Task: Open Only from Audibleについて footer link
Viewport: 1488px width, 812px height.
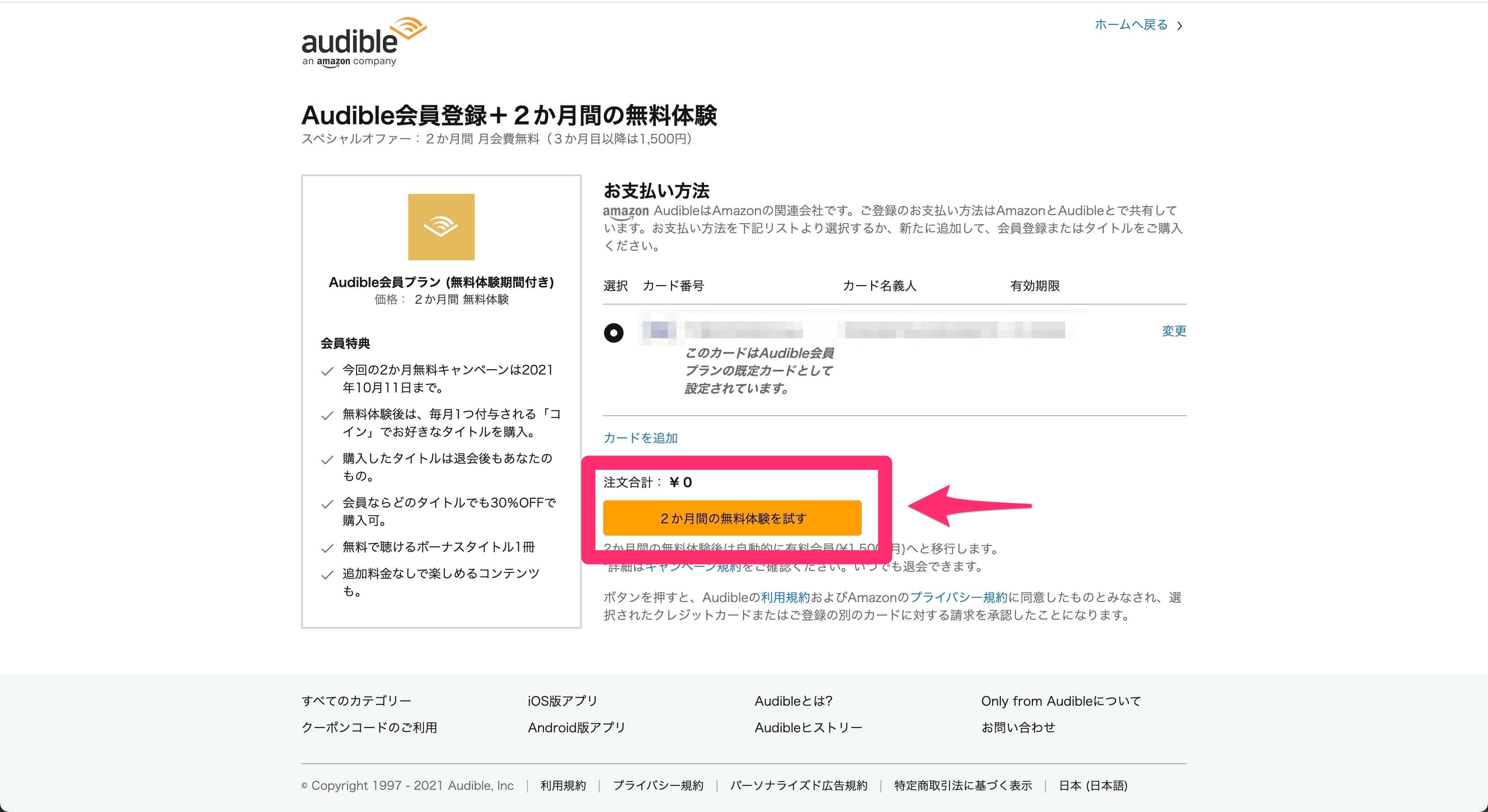Action: point(1061,700)
